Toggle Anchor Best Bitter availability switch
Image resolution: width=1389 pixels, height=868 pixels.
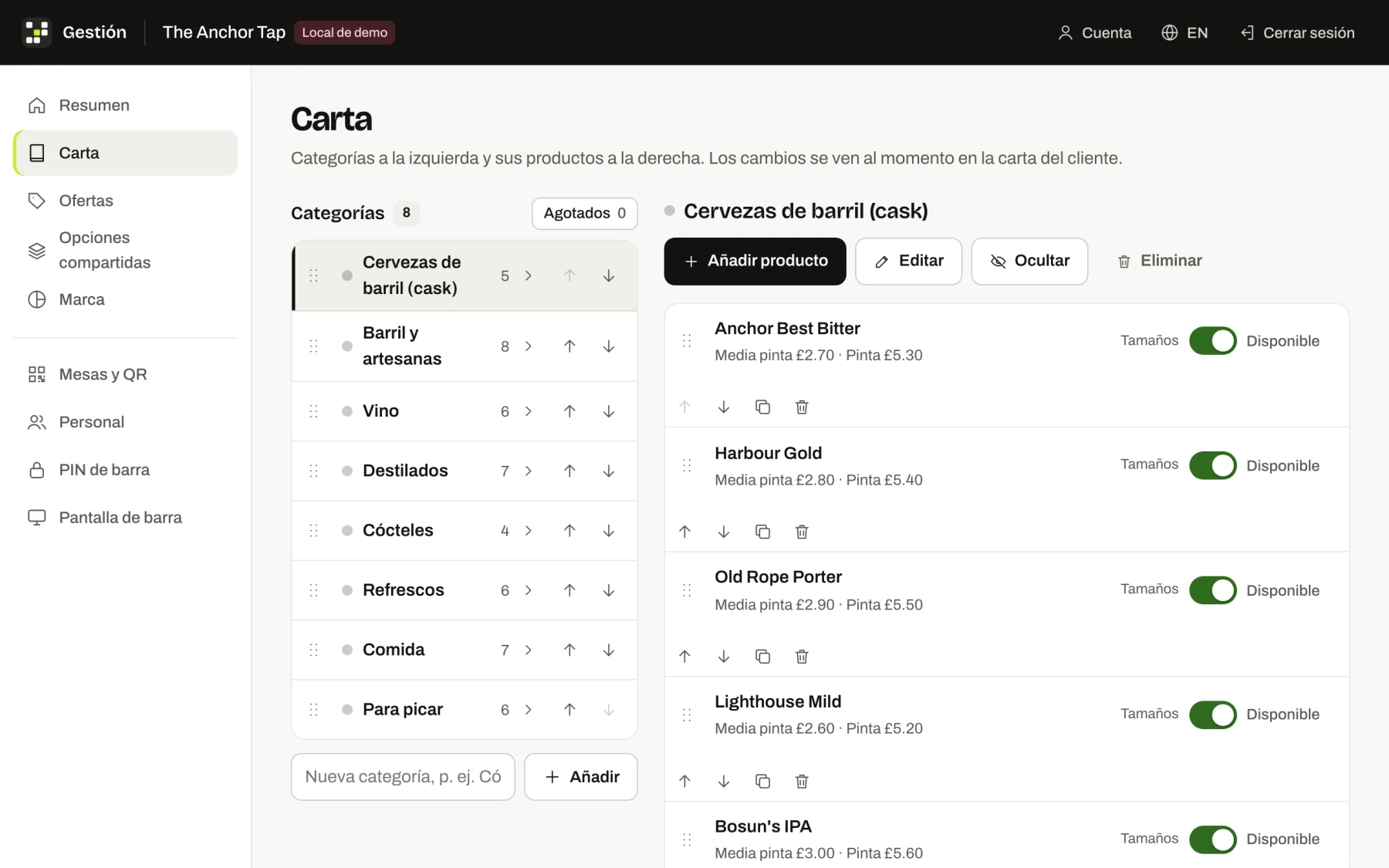pyautogui.click(x=1212, y=340)
